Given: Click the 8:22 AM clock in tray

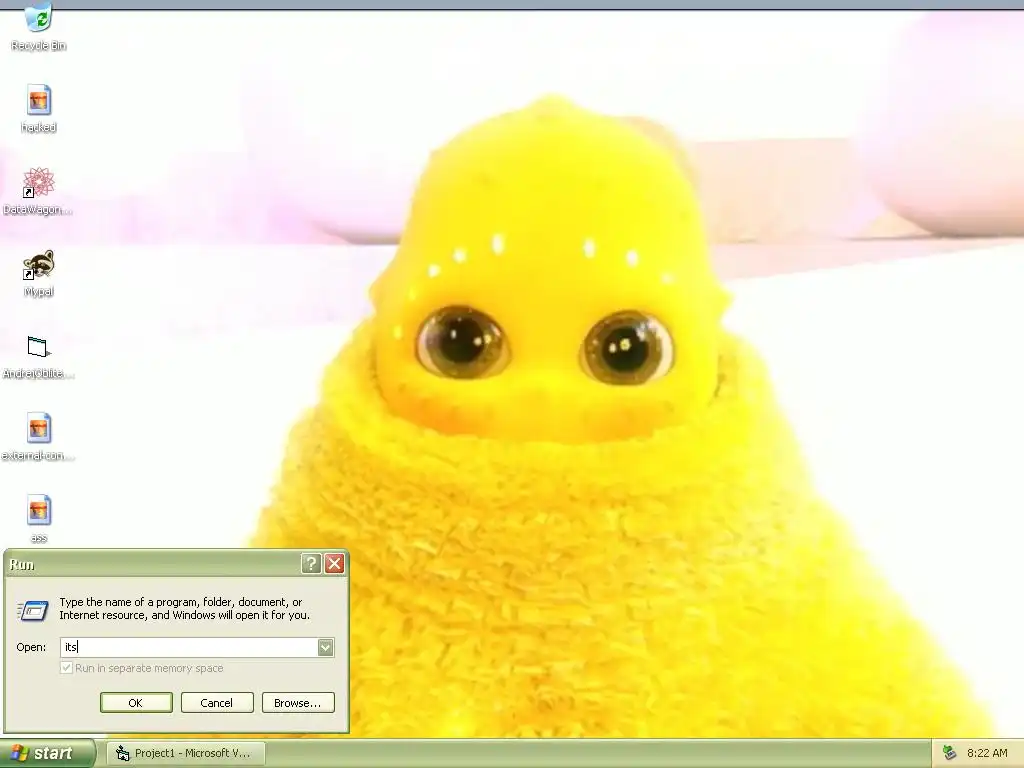Looking at the screenshot, I should pos(987,753).
